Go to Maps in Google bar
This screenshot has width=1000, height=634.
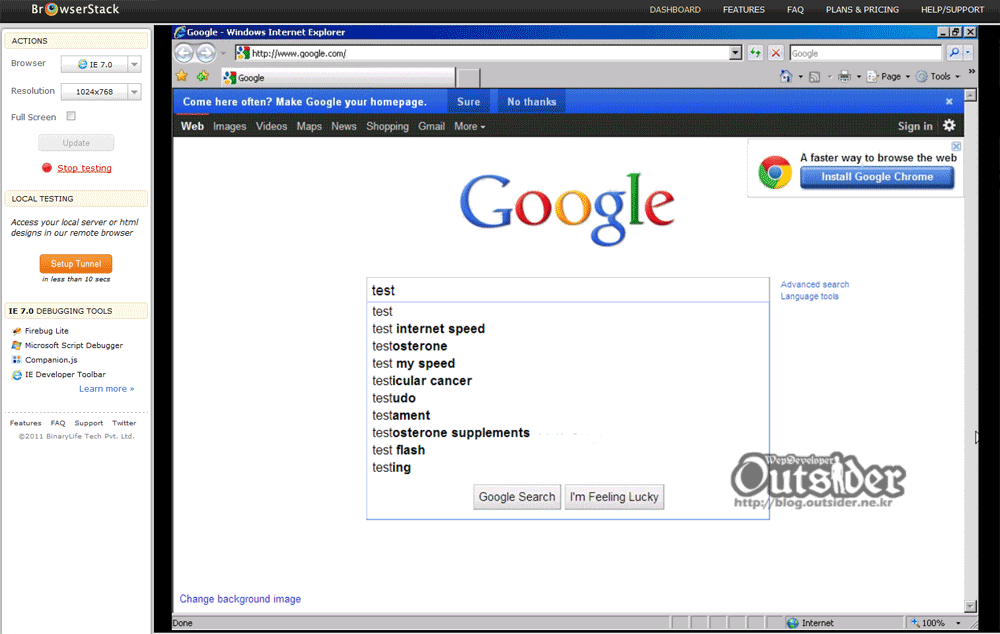point(309,126)
